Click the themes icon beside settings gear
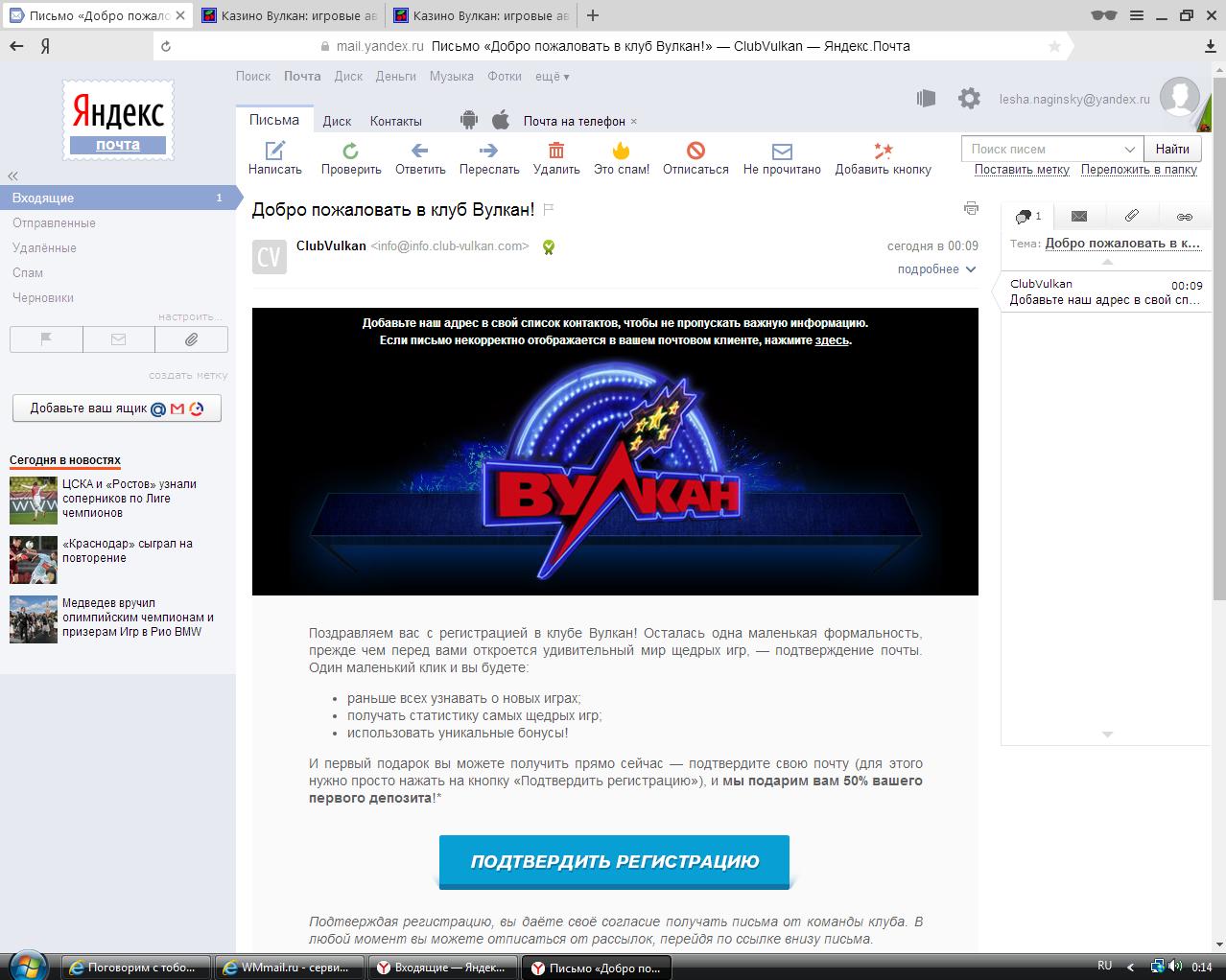This screenshot has height=980, width=1226. [x=926, y=98]
